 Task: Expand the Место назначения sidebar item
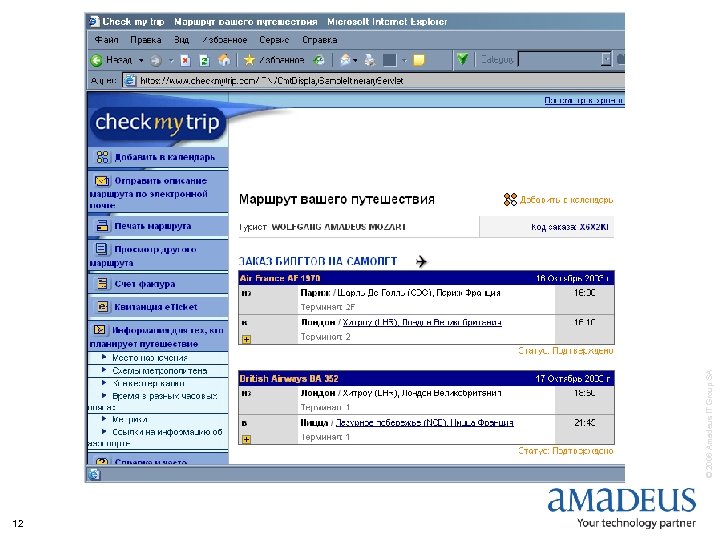(x=150, y=358)
